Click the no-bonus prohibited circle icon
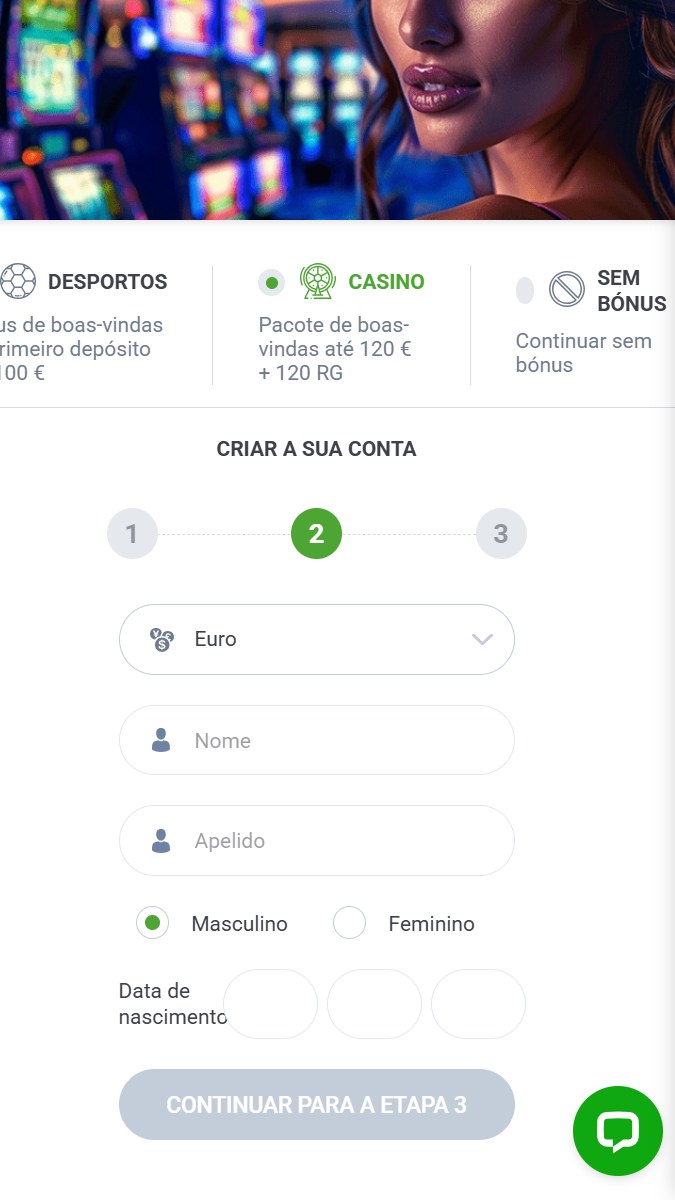Screen dimensions: 675x1200 point(566,290)
